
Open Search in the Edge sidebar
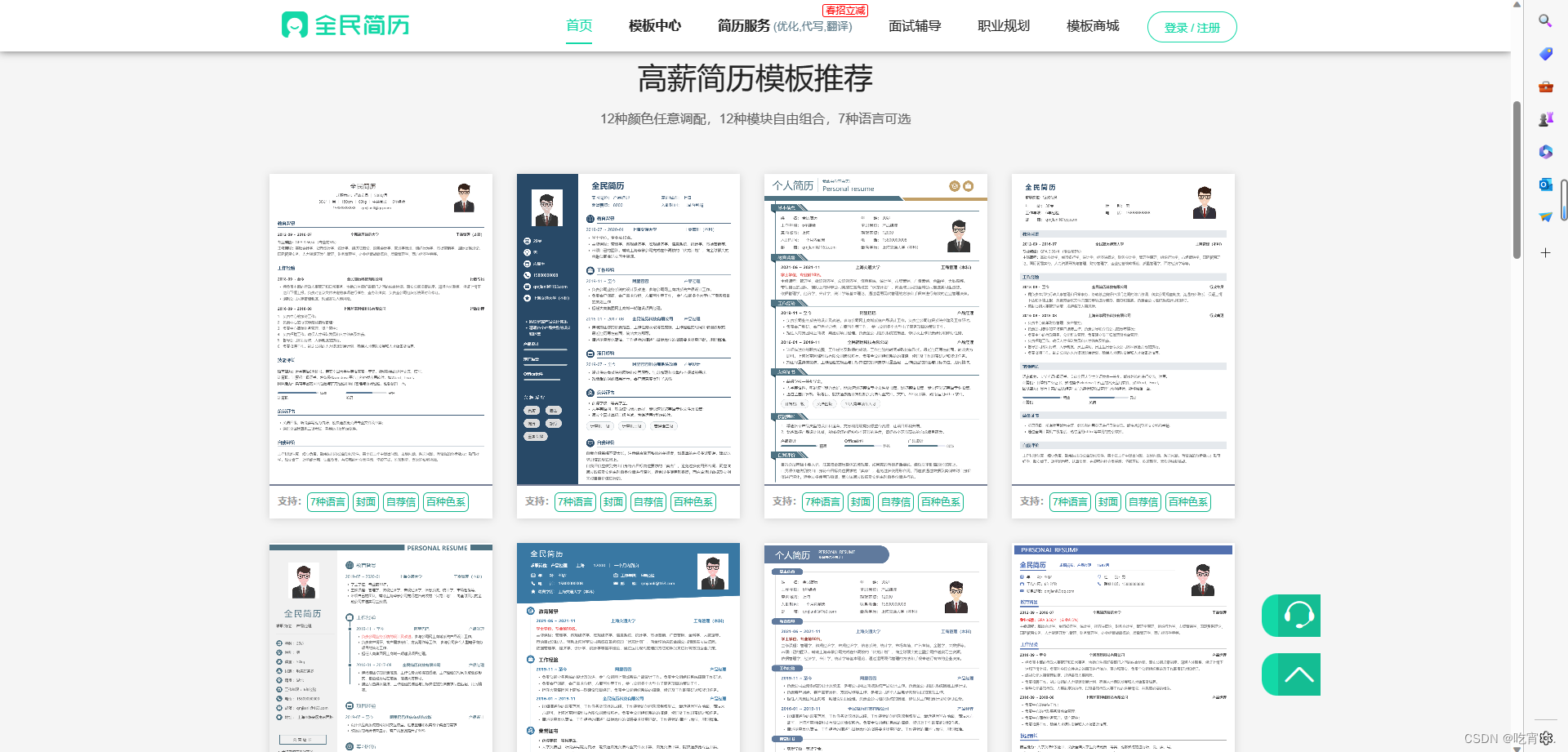click(x=1545, y=21)
